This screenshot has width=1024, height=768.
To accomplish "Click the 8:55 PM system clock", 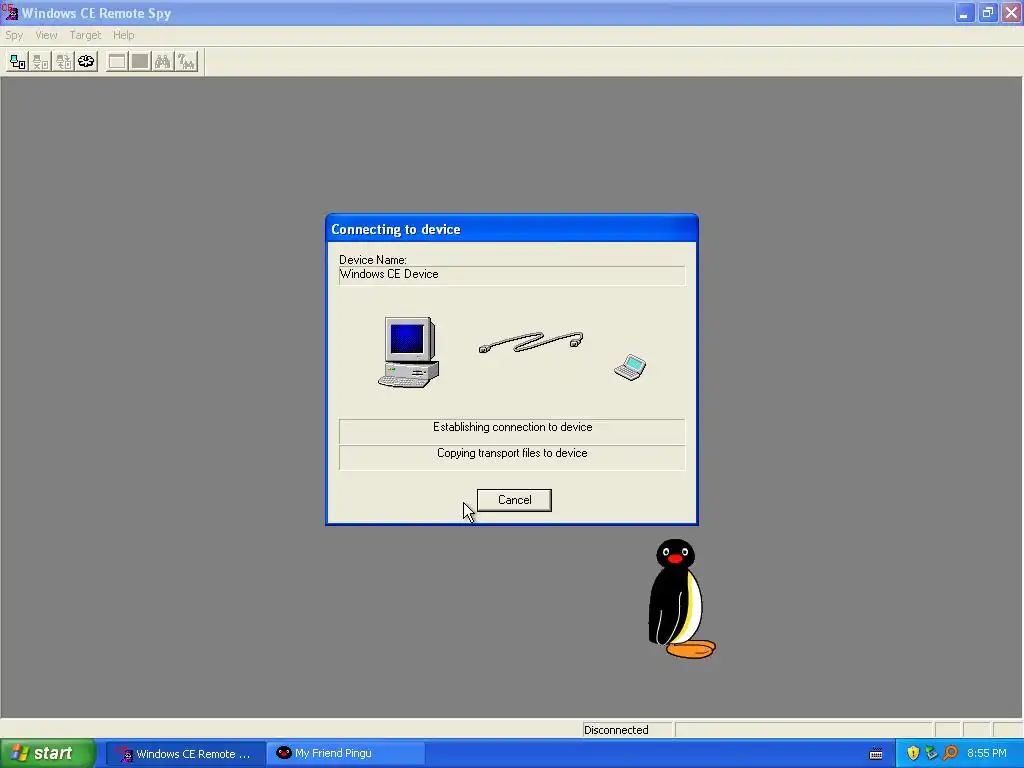I will pos(986,754).
